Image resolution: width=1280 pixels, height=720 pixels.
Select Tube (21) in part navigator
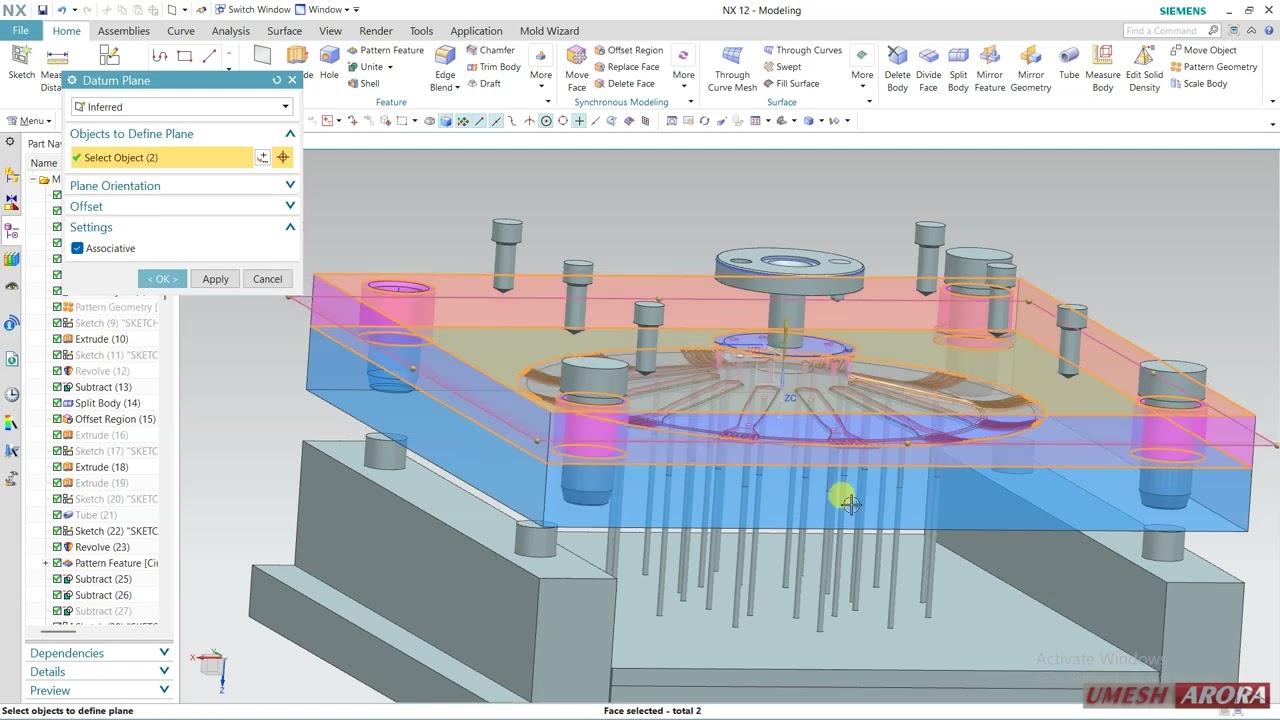coord(96,515)
